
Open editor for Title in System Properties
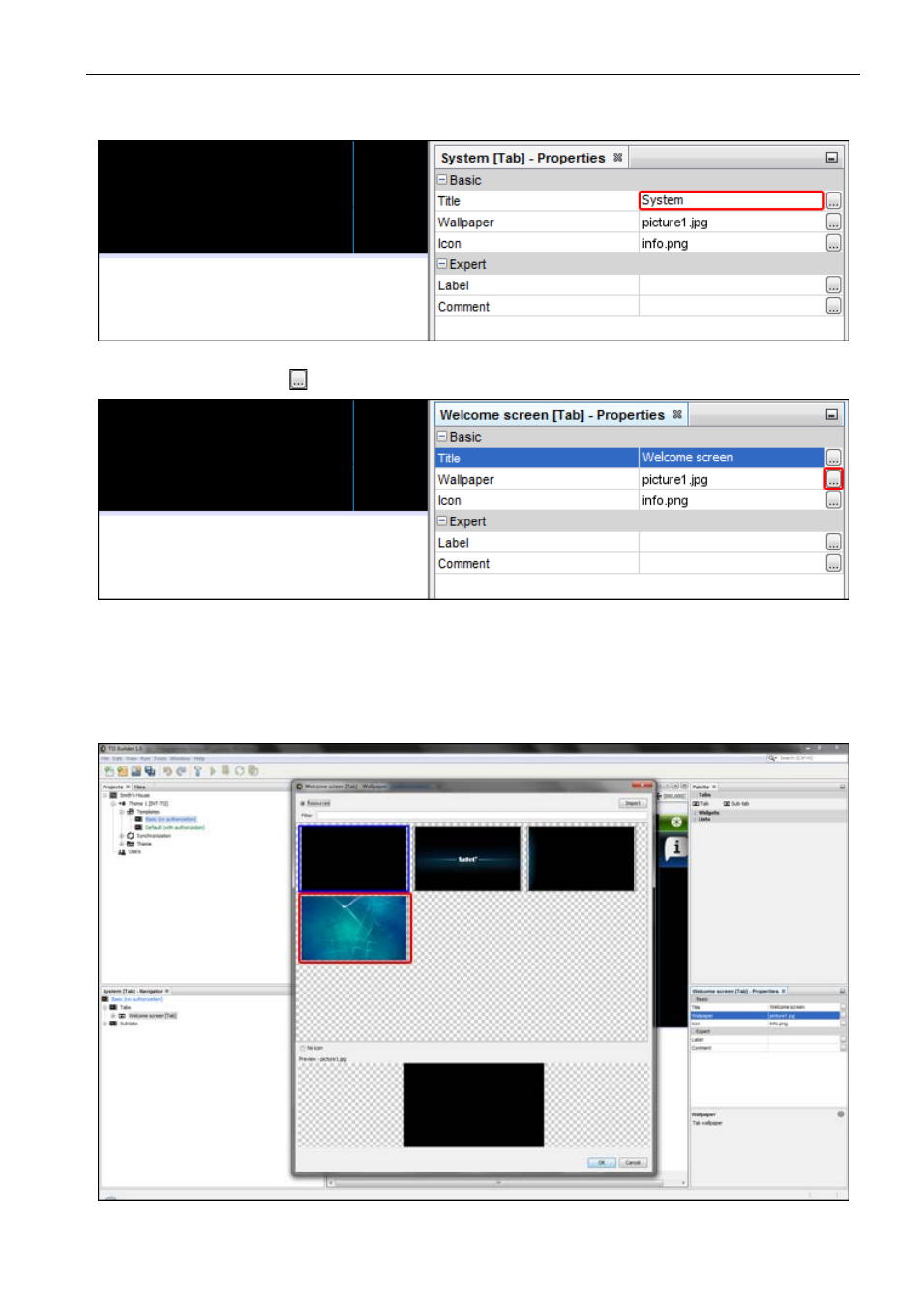(x=833, y=201)
